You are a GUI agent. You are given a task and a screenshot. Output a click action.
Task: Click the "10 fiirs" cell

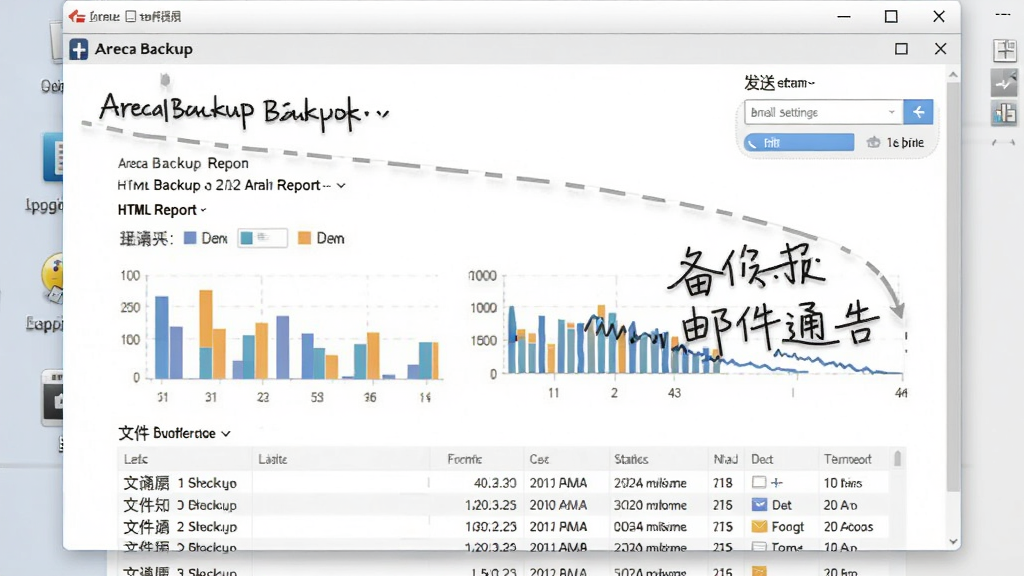[842, 483]
